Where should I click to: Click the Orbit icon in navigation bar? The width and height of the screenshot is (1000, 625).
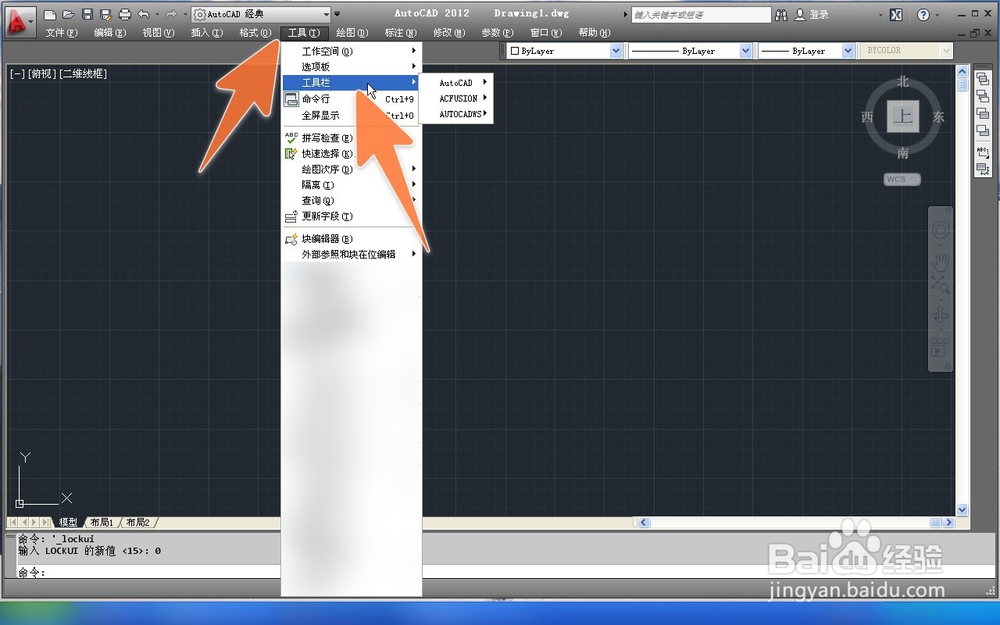tap(940, 315)
